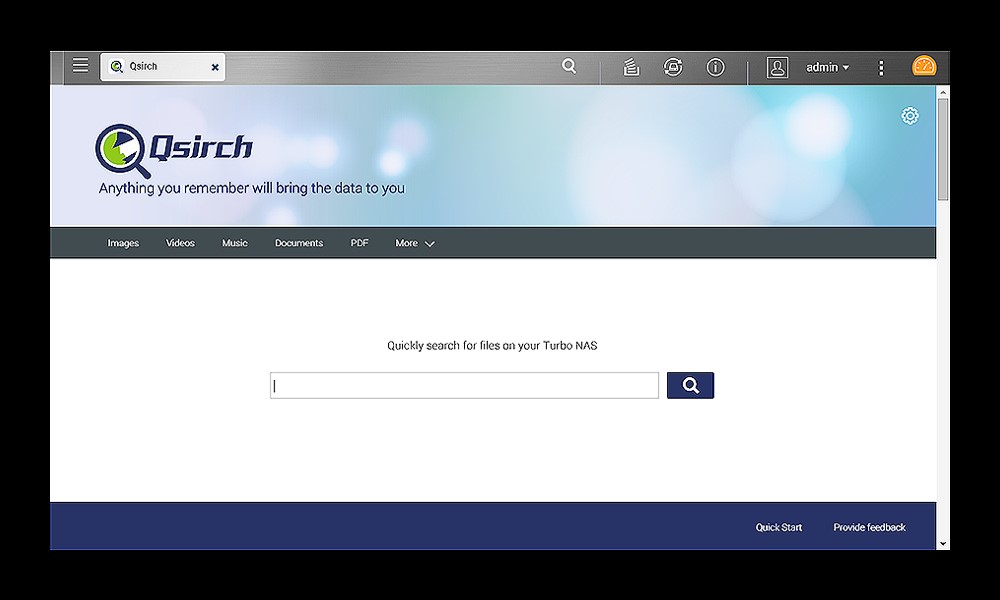Expand the More file types dropdown
Image resolution: width=1000 pixels, height=600 pixels.
tap(415, 243)
